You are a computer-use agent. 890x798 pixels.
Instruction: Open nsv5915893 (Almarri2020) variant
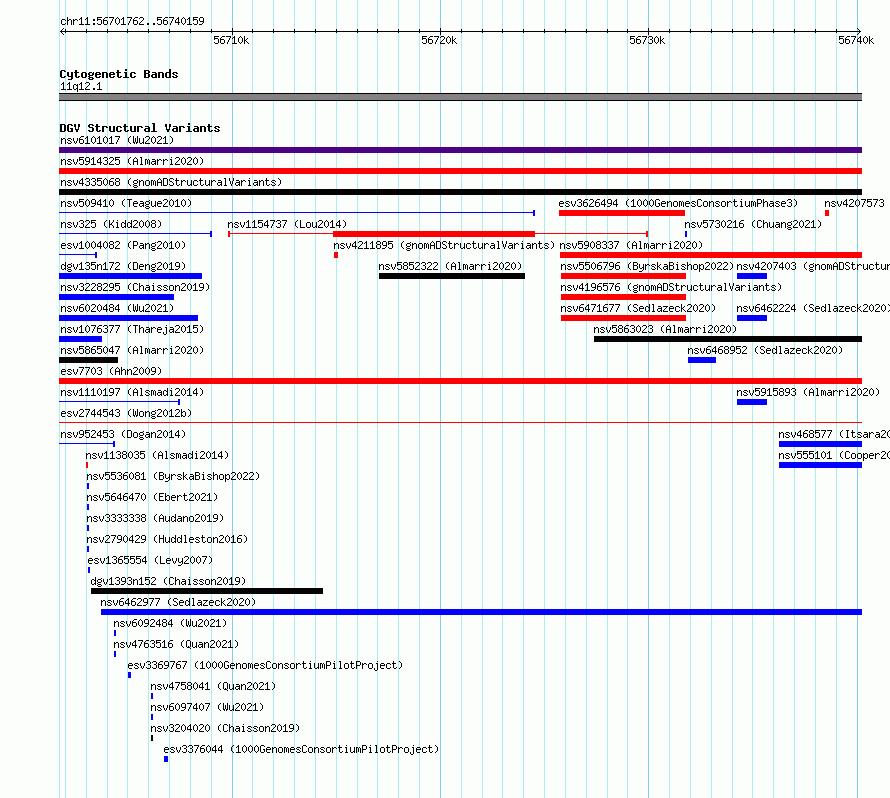[808, 392]
